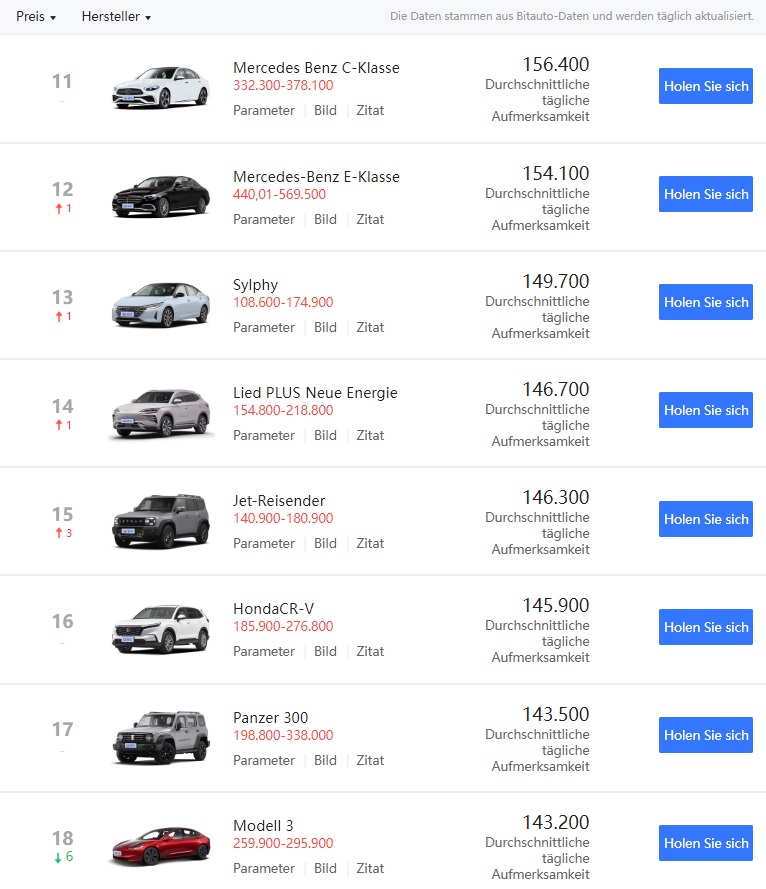Click Zitat under HondaCR-V
The width and height of the screenshot is (766, 889).
click(x=370, y=651)
